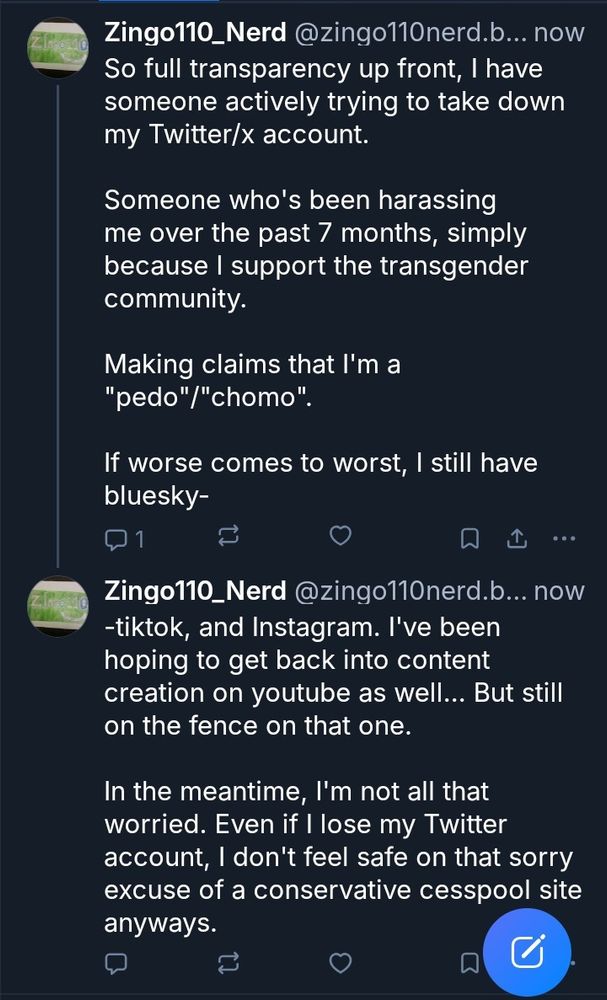This screenshot has height=1000, width=607.
Task: Open Zingo110_Nerd display name on second post
Action: coord(195,591)
